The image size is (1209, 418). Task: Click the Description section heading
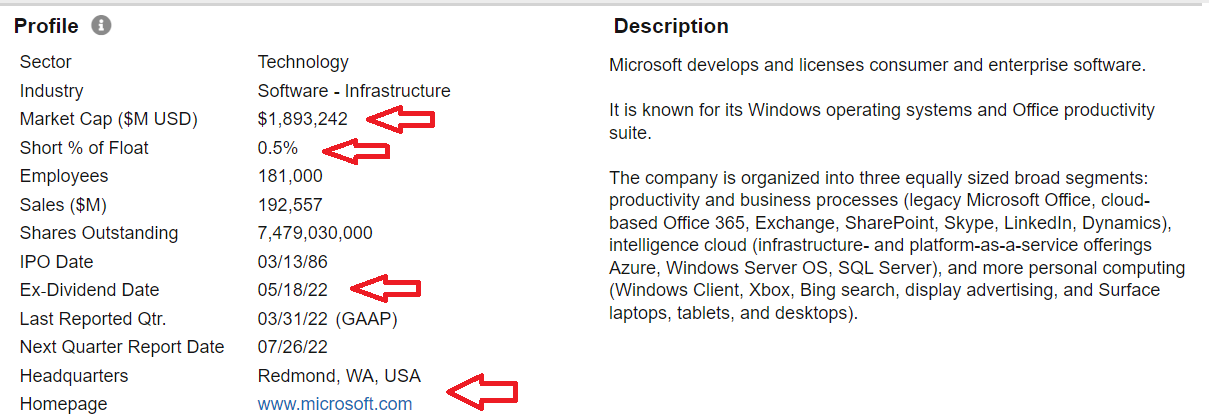tap(671, 26)
